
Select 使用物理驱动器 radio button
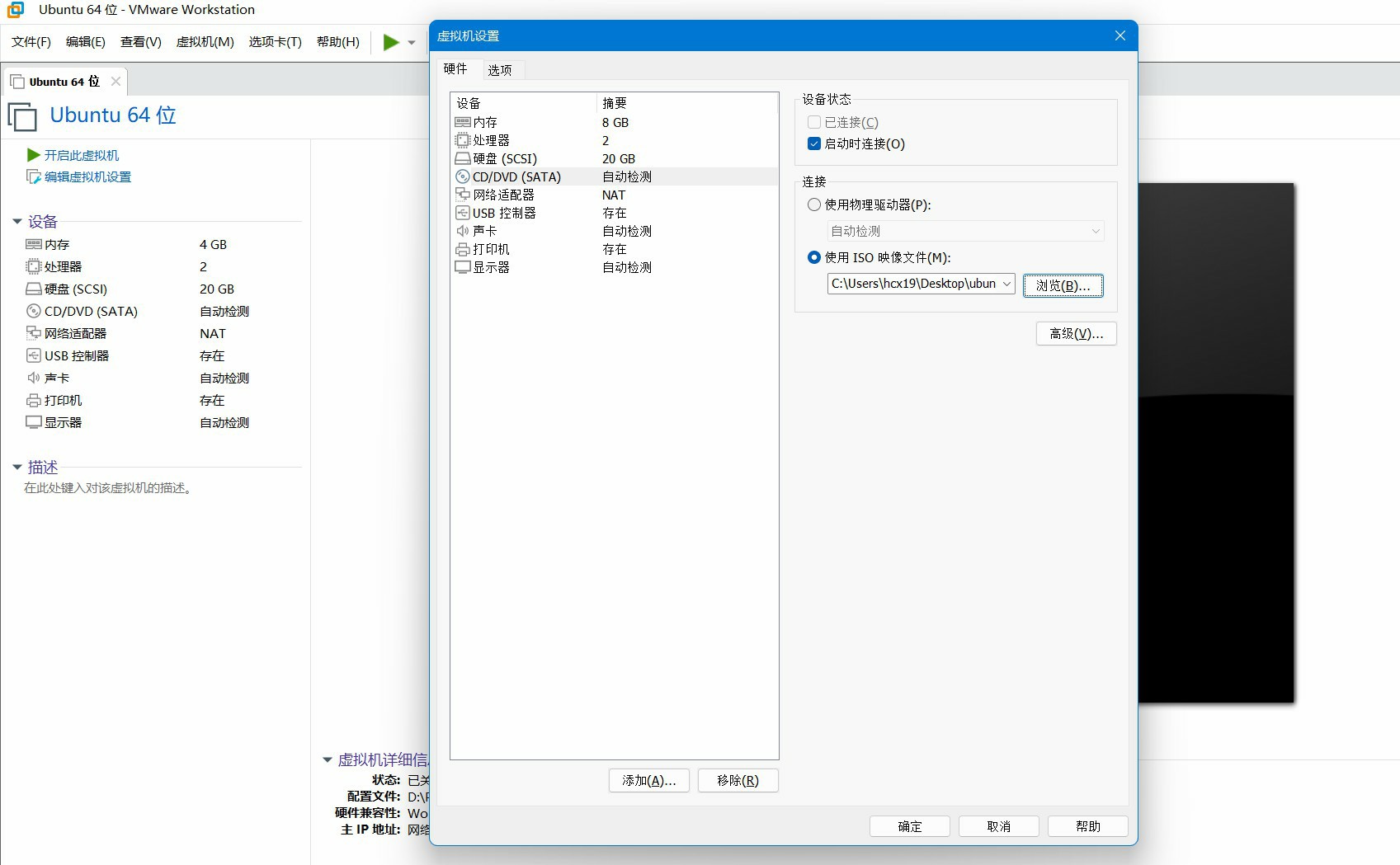tap(814, 204)
